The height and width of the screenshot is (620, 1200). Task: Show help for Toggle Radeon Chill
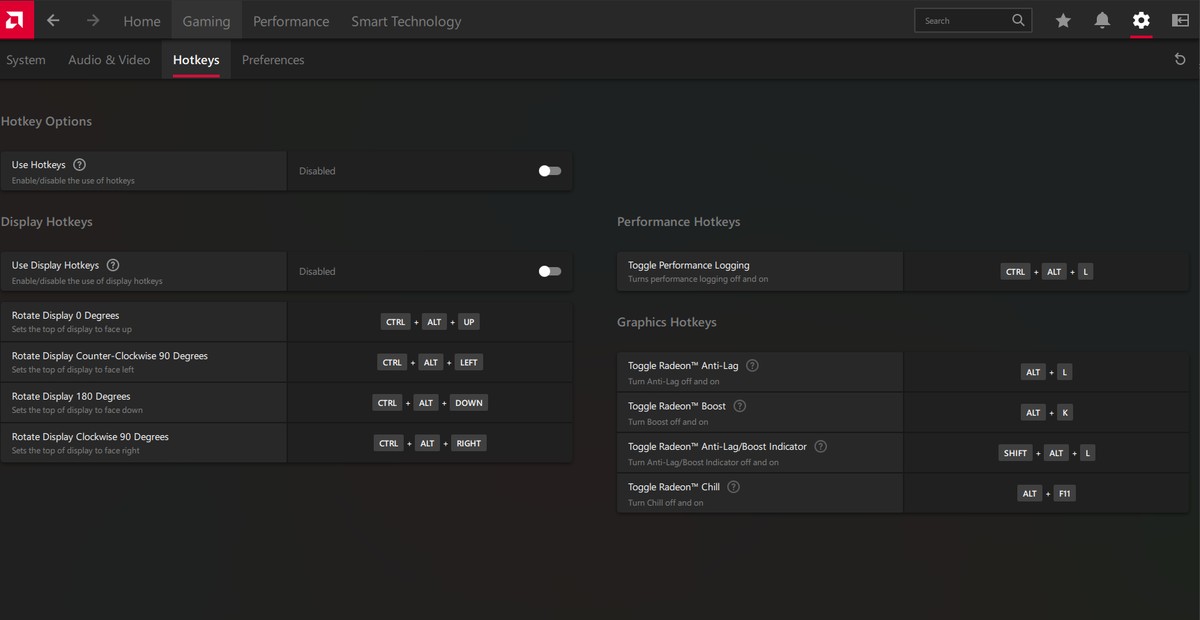(x=734, y=487)
